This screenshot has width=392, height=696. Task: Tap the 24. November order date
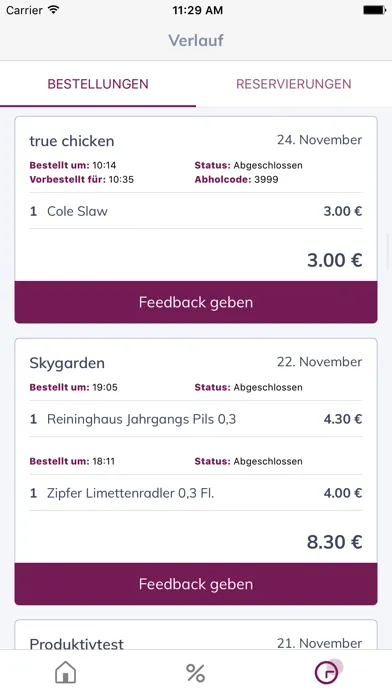320,140
